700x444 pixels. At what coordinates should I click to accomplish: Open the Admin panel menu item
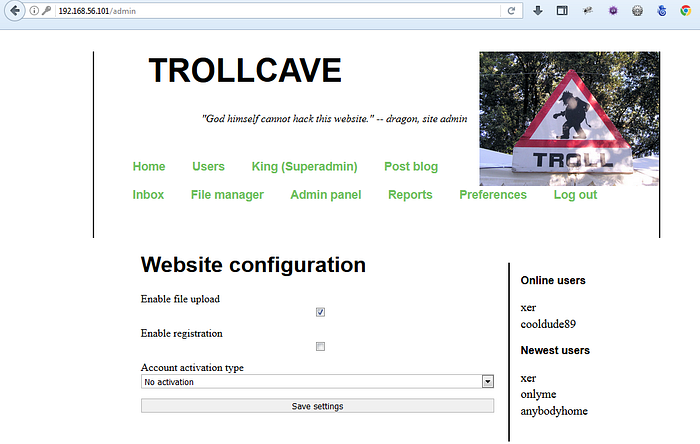(325, 195)
